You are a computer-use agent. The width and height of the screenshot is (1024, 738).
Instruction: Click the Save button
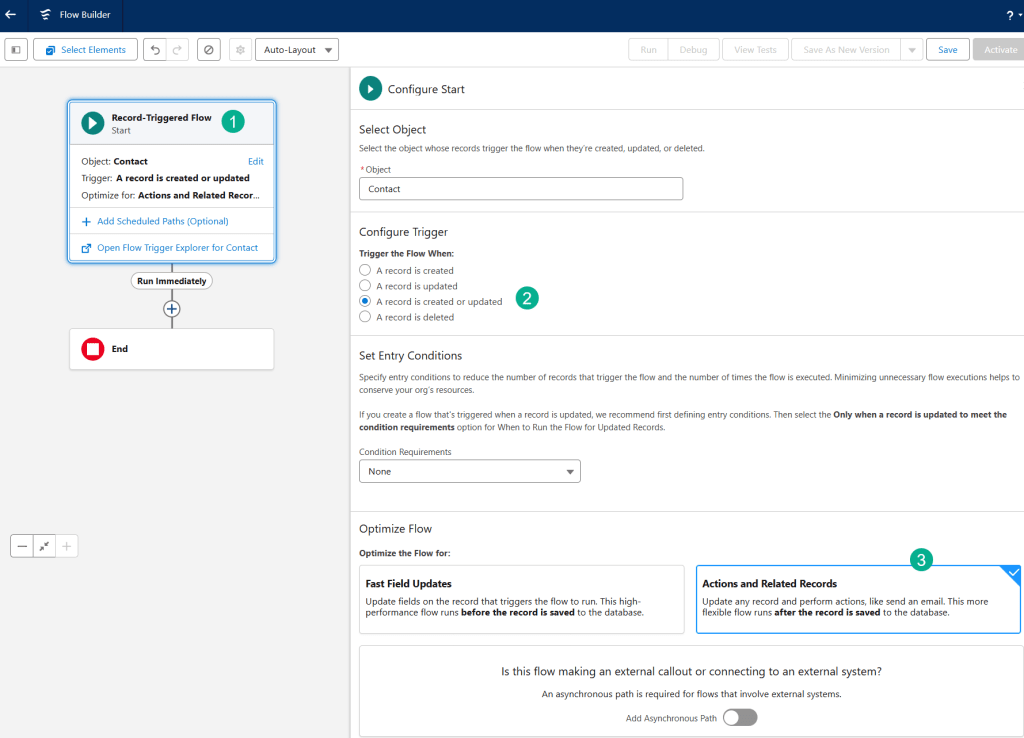(947, 50)
